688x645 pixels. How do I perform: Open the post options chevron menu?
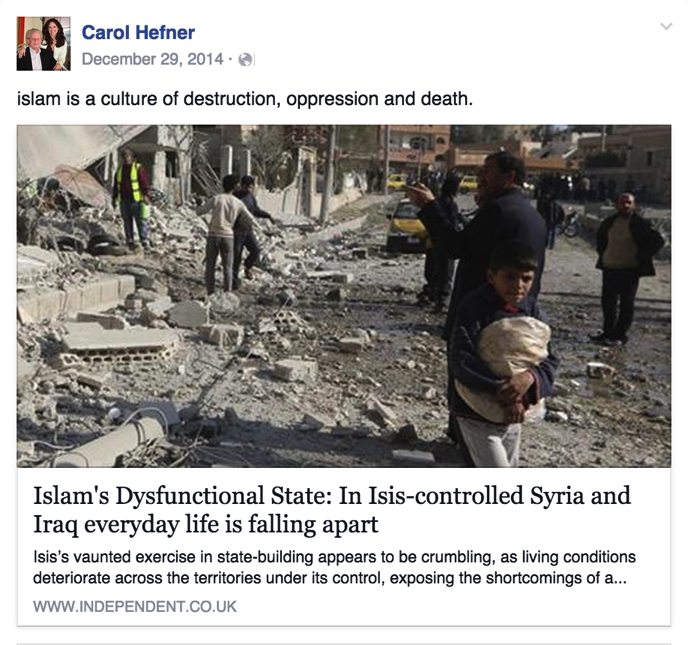coord(666,26)
